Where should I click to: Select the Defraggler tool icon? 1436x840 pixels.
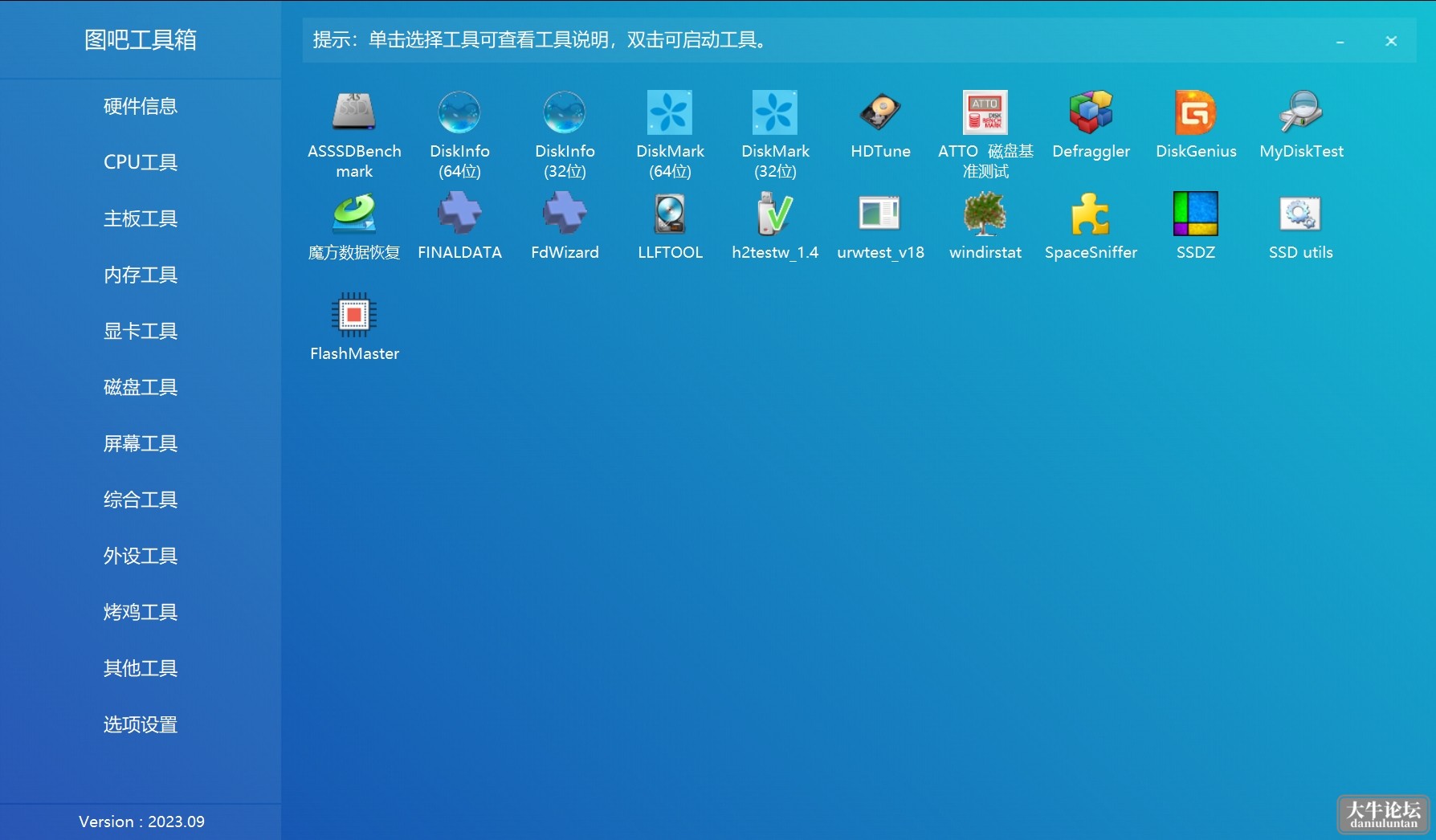point(1091,112)
